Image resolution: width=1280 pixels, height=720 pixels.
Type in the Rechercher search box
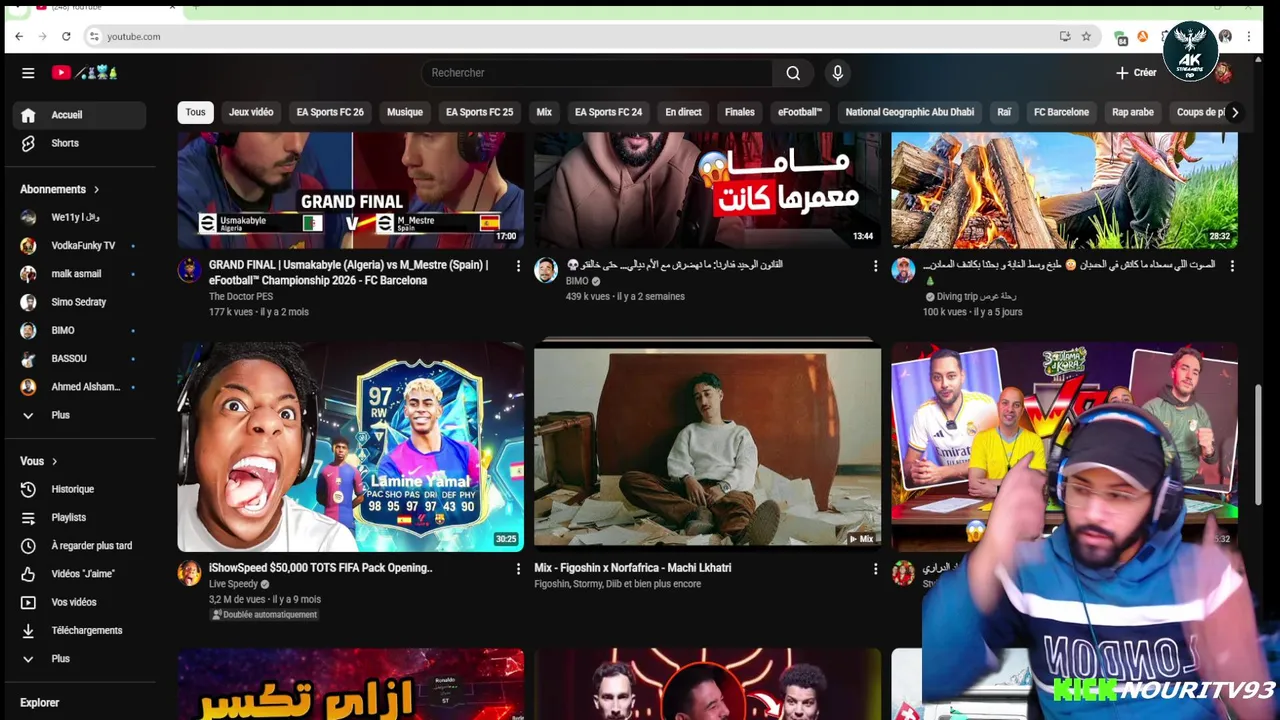pos(597,73)
